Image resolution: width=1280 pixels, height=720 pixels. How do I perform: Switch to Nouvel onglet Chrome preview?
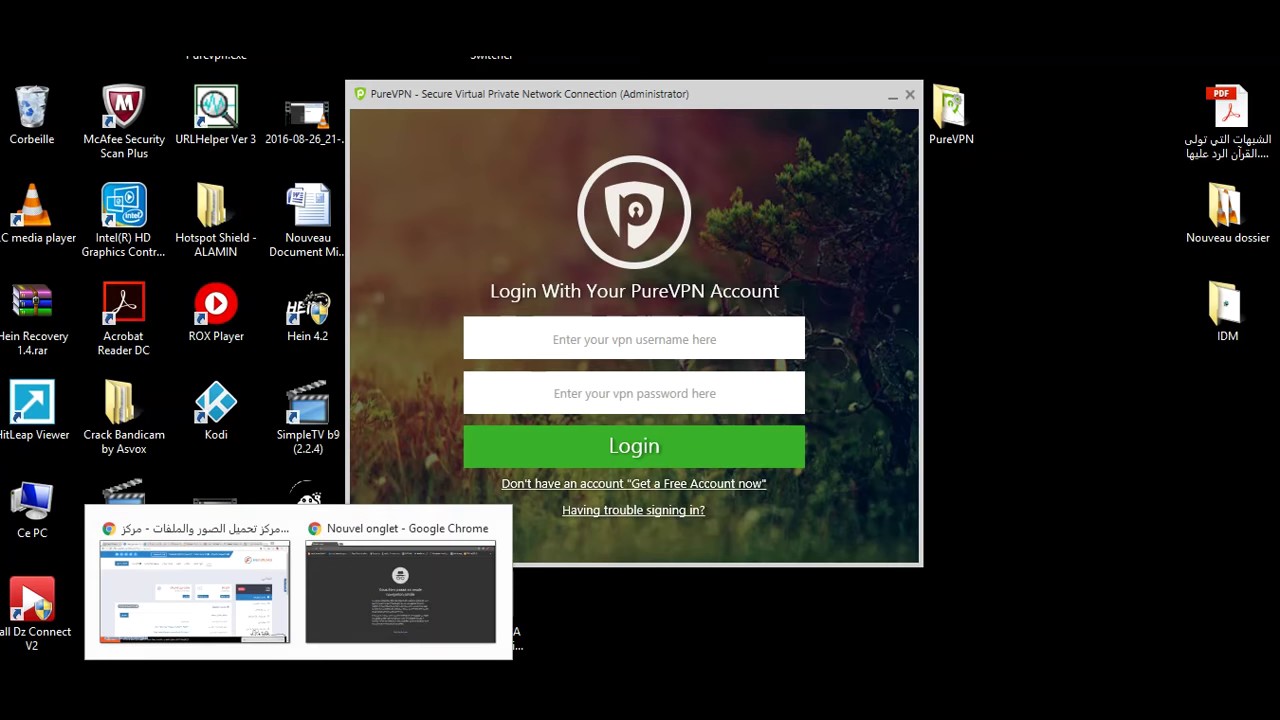[400, 592]
